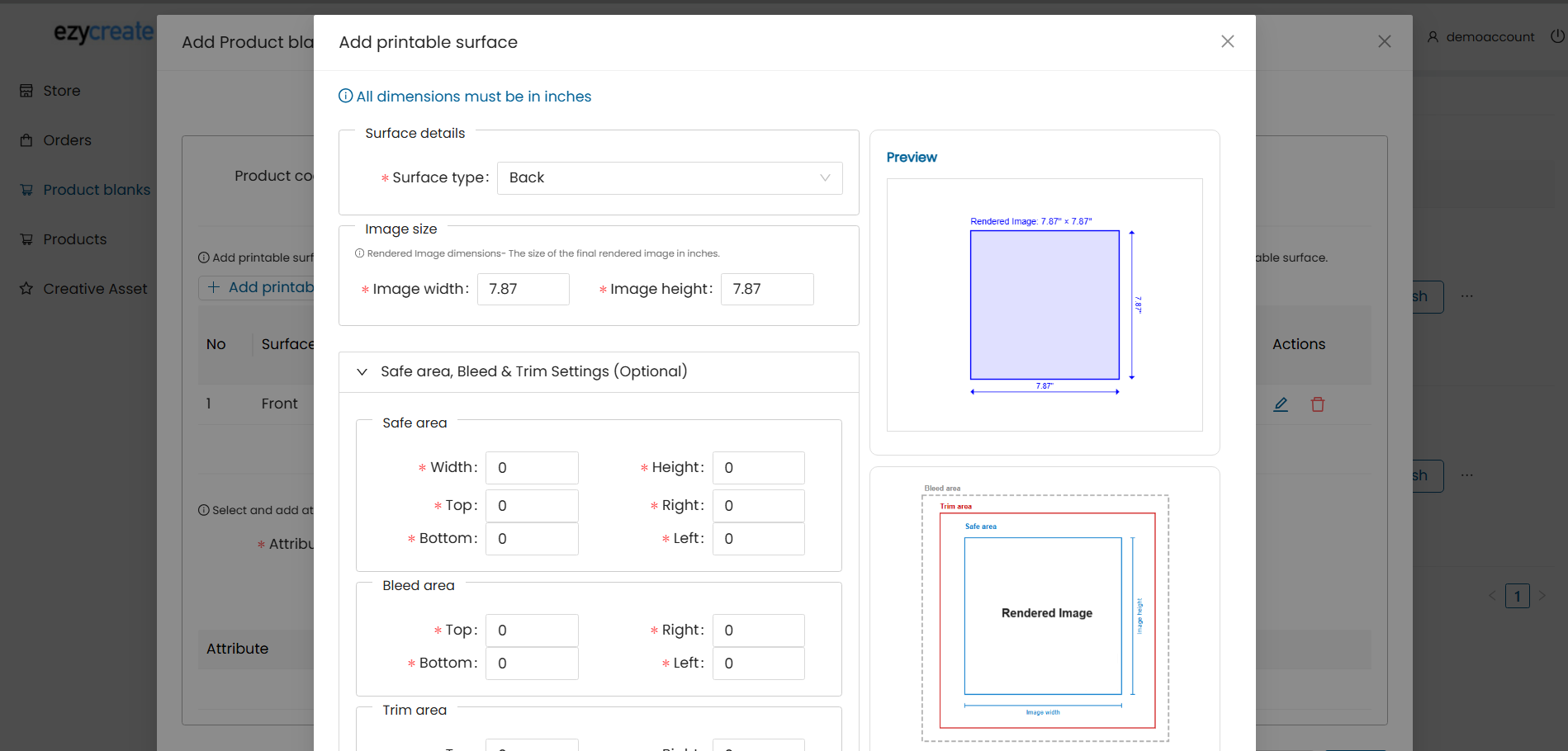The width and height of the screenshot is (1568, 751).
Task: Open Product blanks in the sidebar
Action: click(96, 190)
